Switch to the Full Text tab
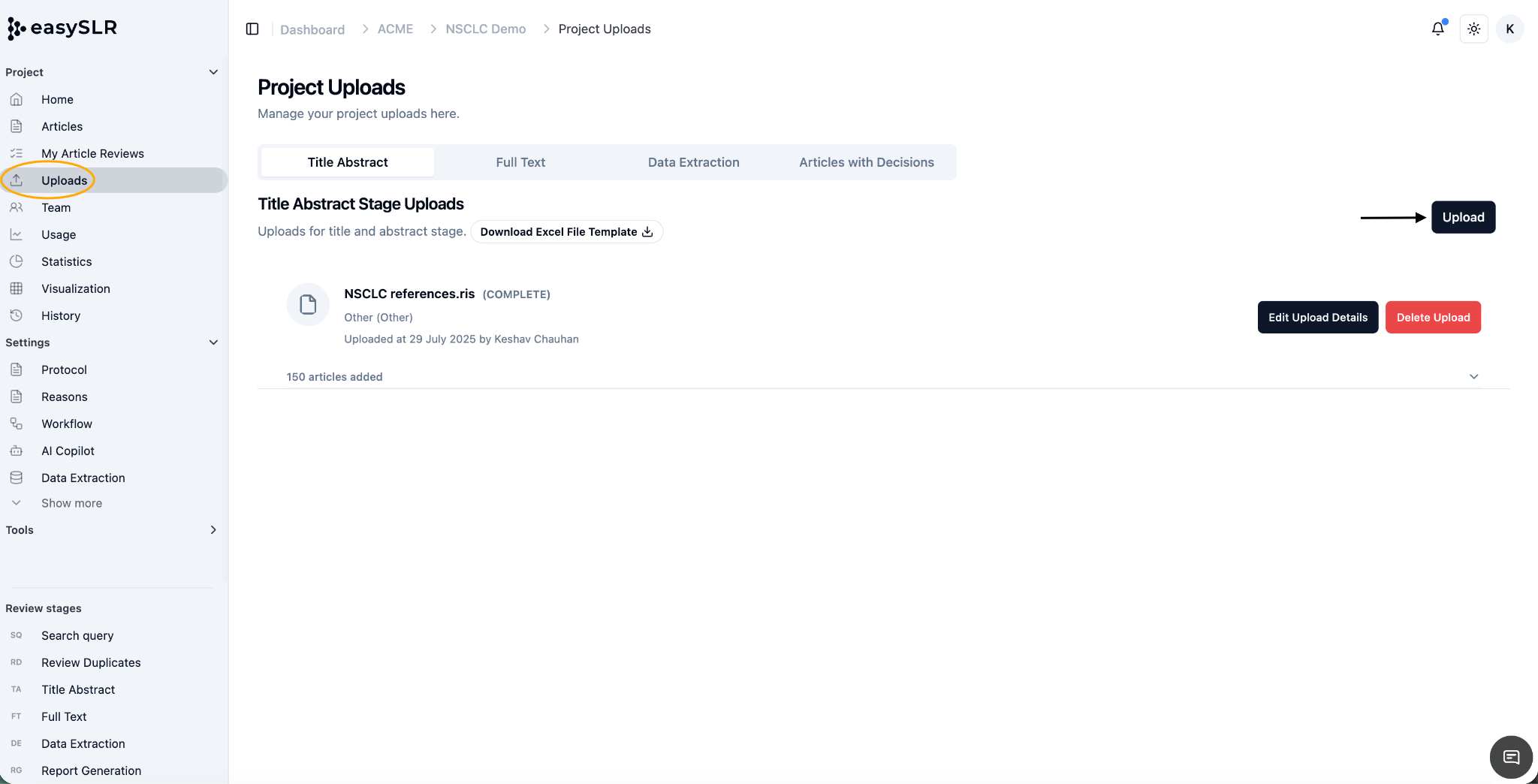This screenshot has width=1538, height=784. [520, 162]
